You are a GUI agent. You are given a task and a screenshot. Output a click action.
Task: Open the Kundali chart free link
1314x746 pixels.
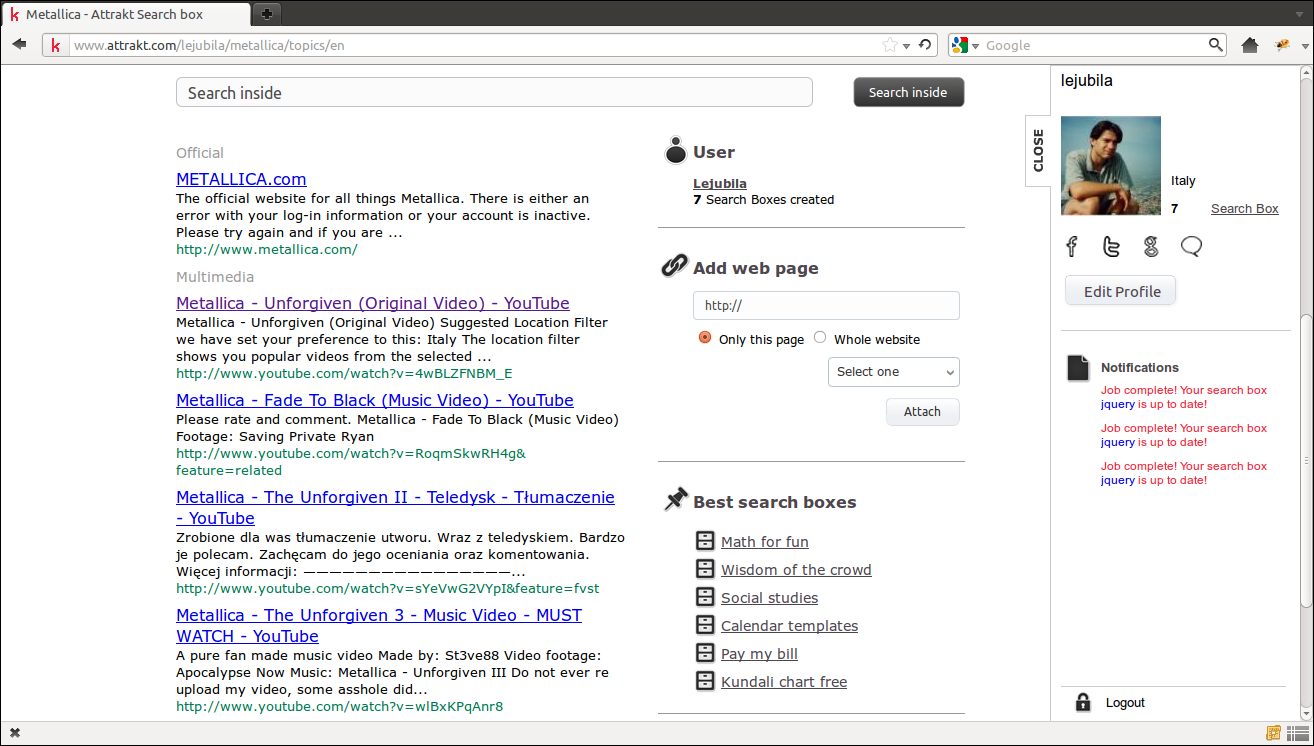pyautogui.click(x=784, y=682)
